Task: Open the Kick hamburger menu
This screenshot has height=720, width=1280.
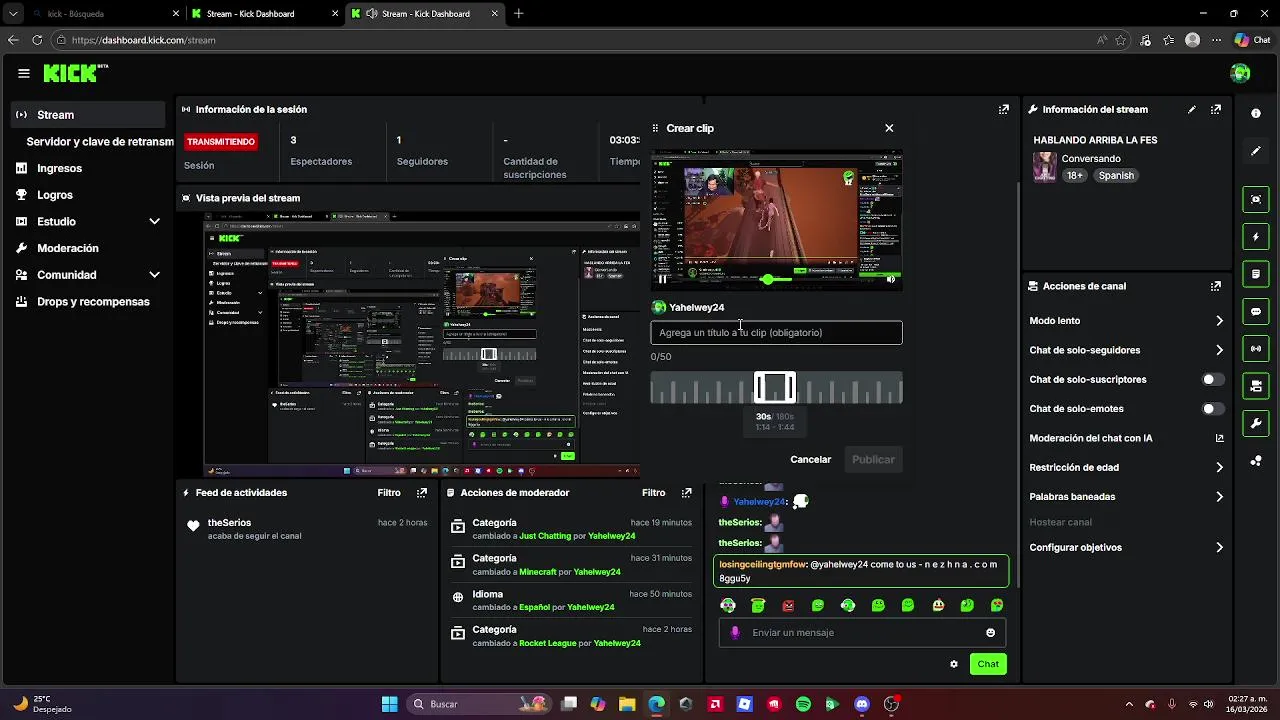Action: point(23,73)
